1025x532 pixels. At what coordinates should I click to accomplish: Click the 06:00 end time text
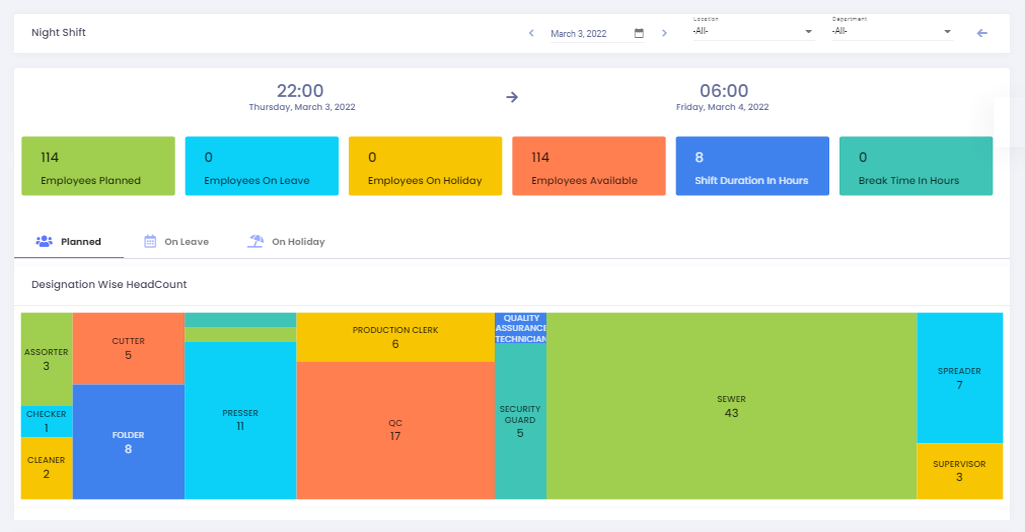(x=724, y=90)
